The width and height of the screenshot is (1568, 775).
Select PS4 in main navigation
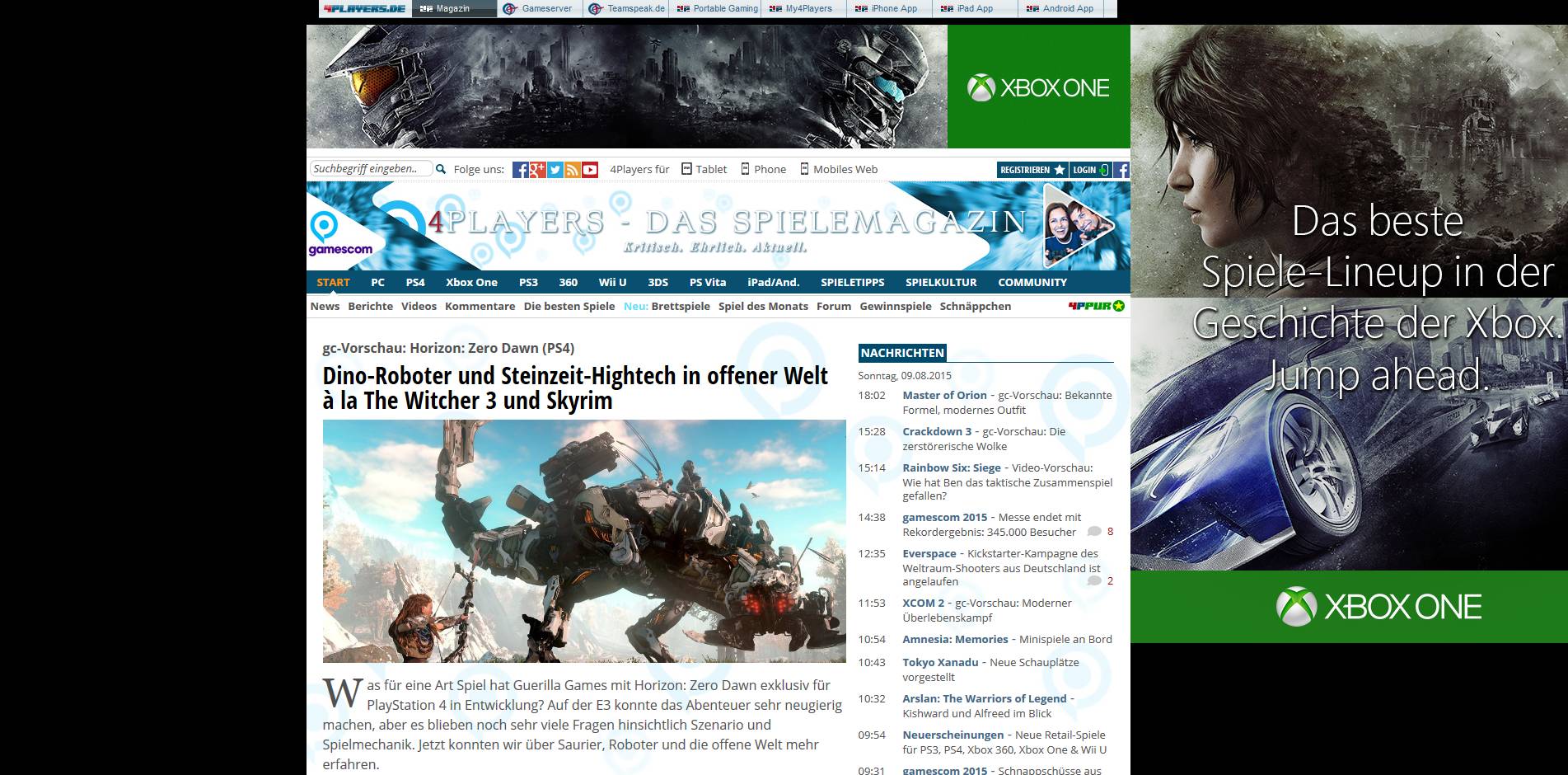point(415,282)
